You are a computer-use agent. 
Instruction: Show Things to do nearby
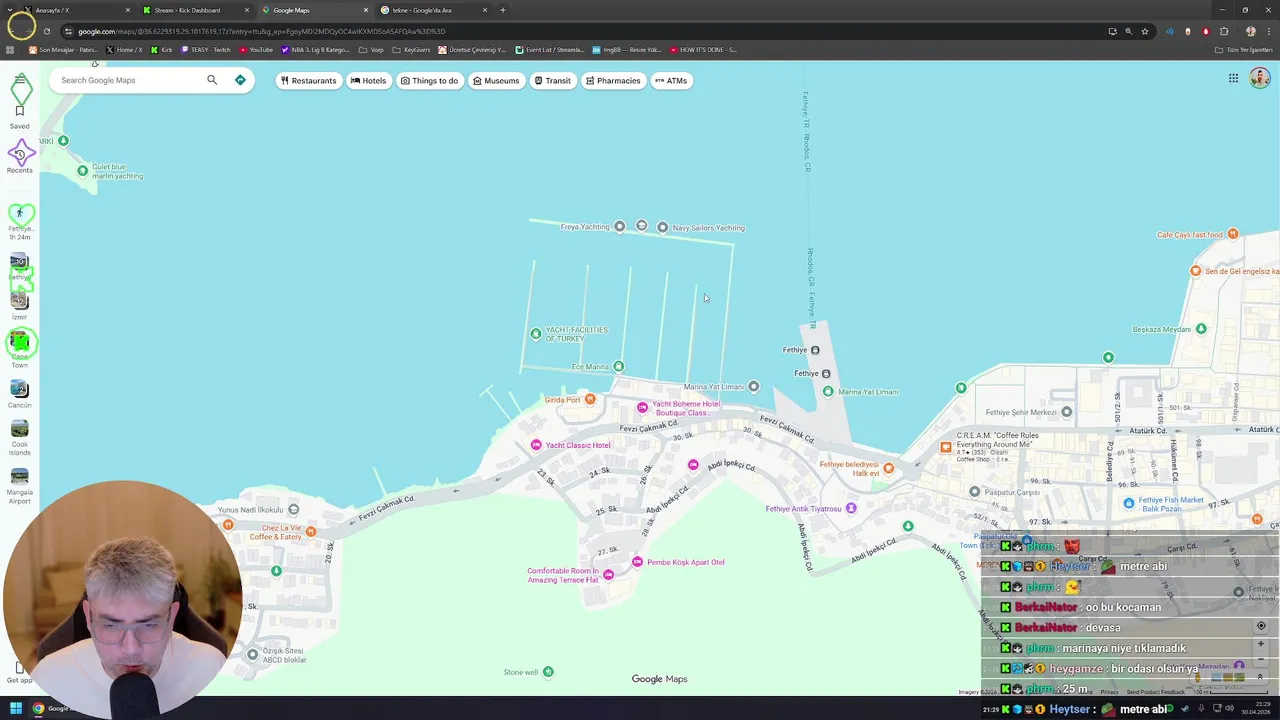(x=429, y=81)
